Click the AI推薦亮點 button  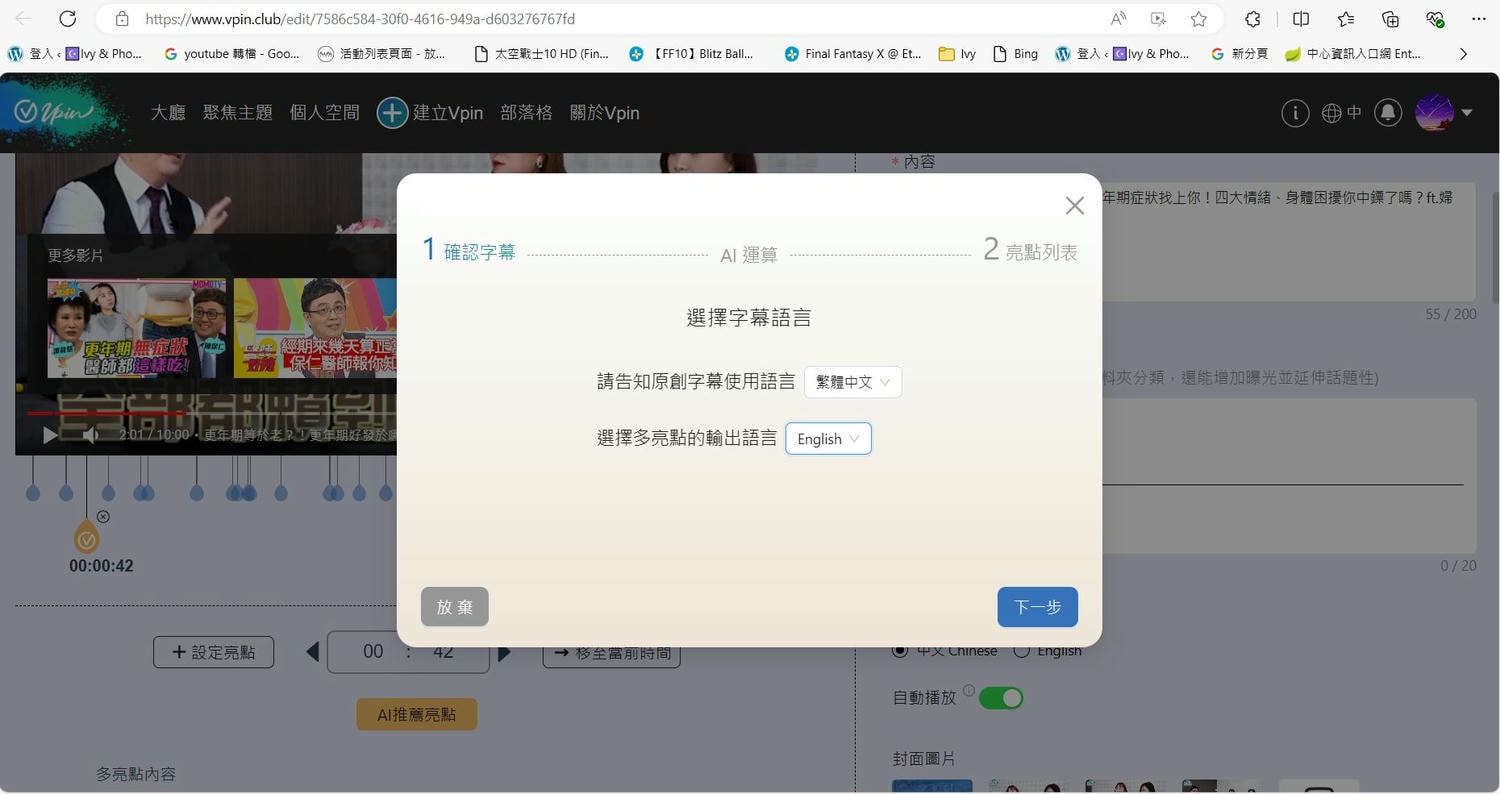tap(417, 714)
